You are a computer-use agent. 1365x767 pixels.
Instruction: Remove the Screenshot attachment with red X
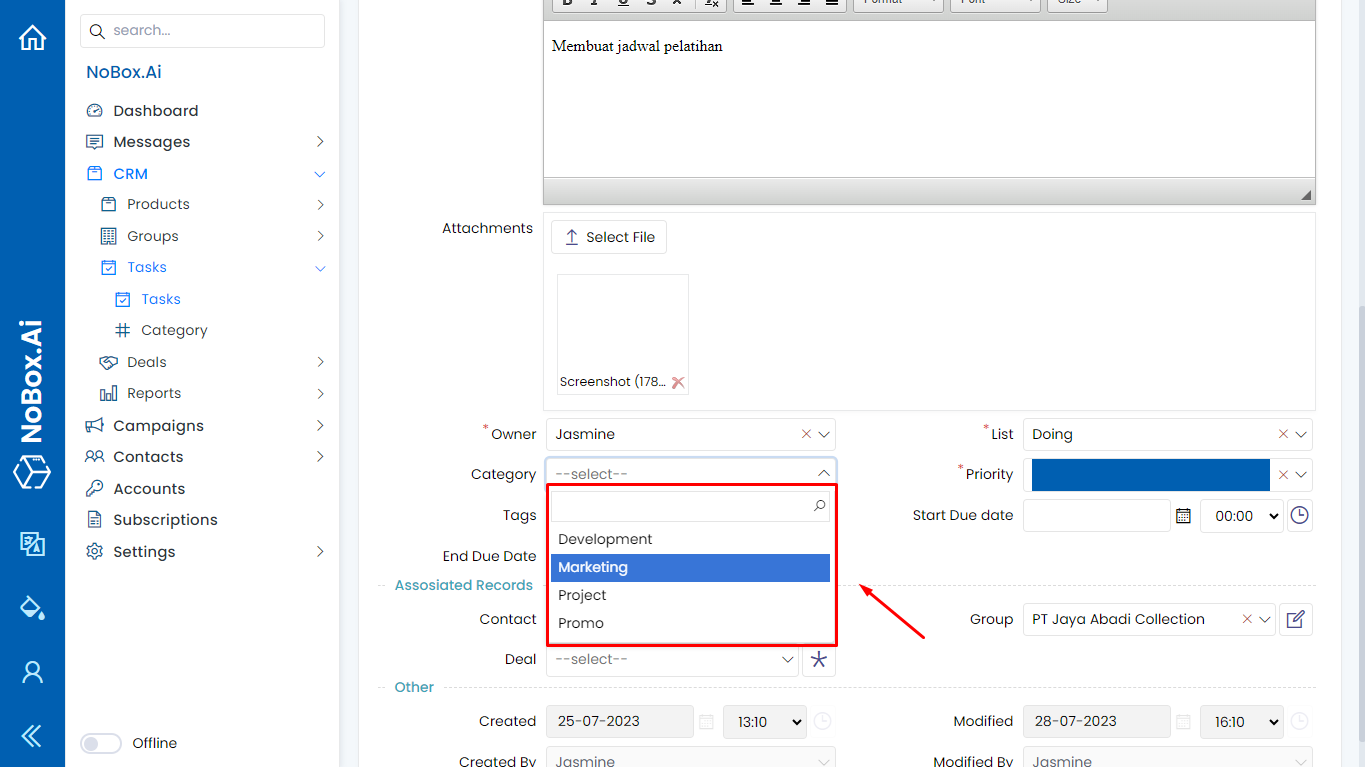(x=678, y=382)
